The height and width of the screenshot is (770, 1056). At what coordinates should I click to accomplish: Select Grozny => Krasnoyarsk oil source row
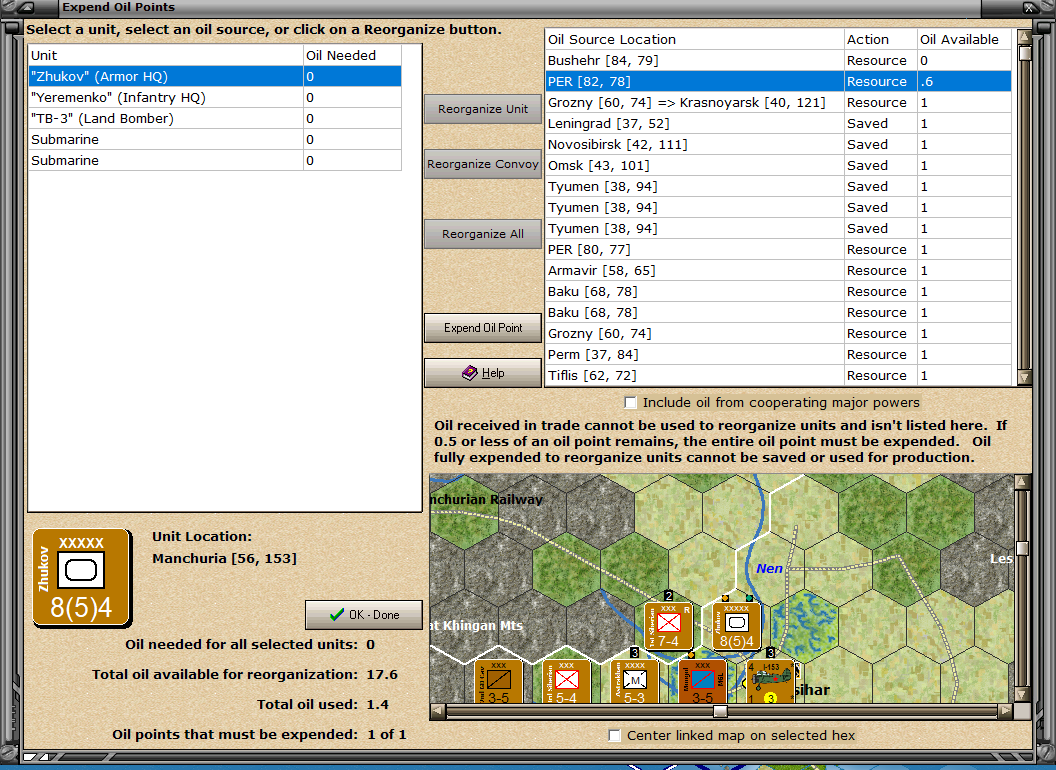coord(779,102)
